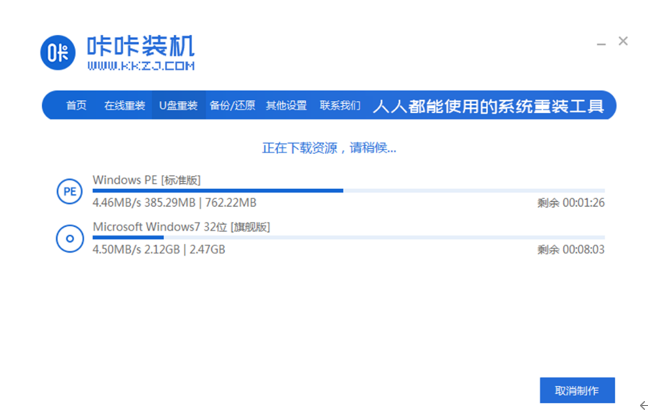Click the www.kkzj.com website text
The height and width of the screenshot is (411, 648).
click(x=140, y=66)
